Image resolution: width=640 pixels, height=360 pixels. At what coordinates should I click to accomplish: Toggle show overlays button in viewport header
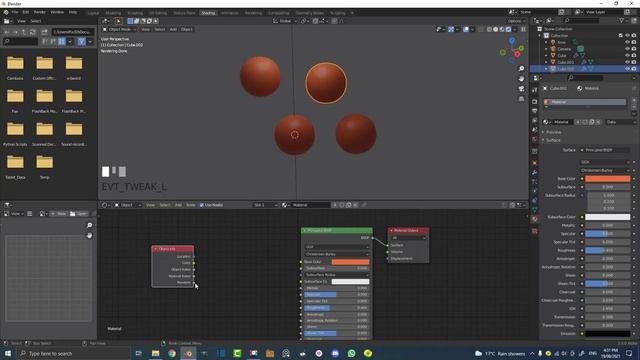point(466,29)
